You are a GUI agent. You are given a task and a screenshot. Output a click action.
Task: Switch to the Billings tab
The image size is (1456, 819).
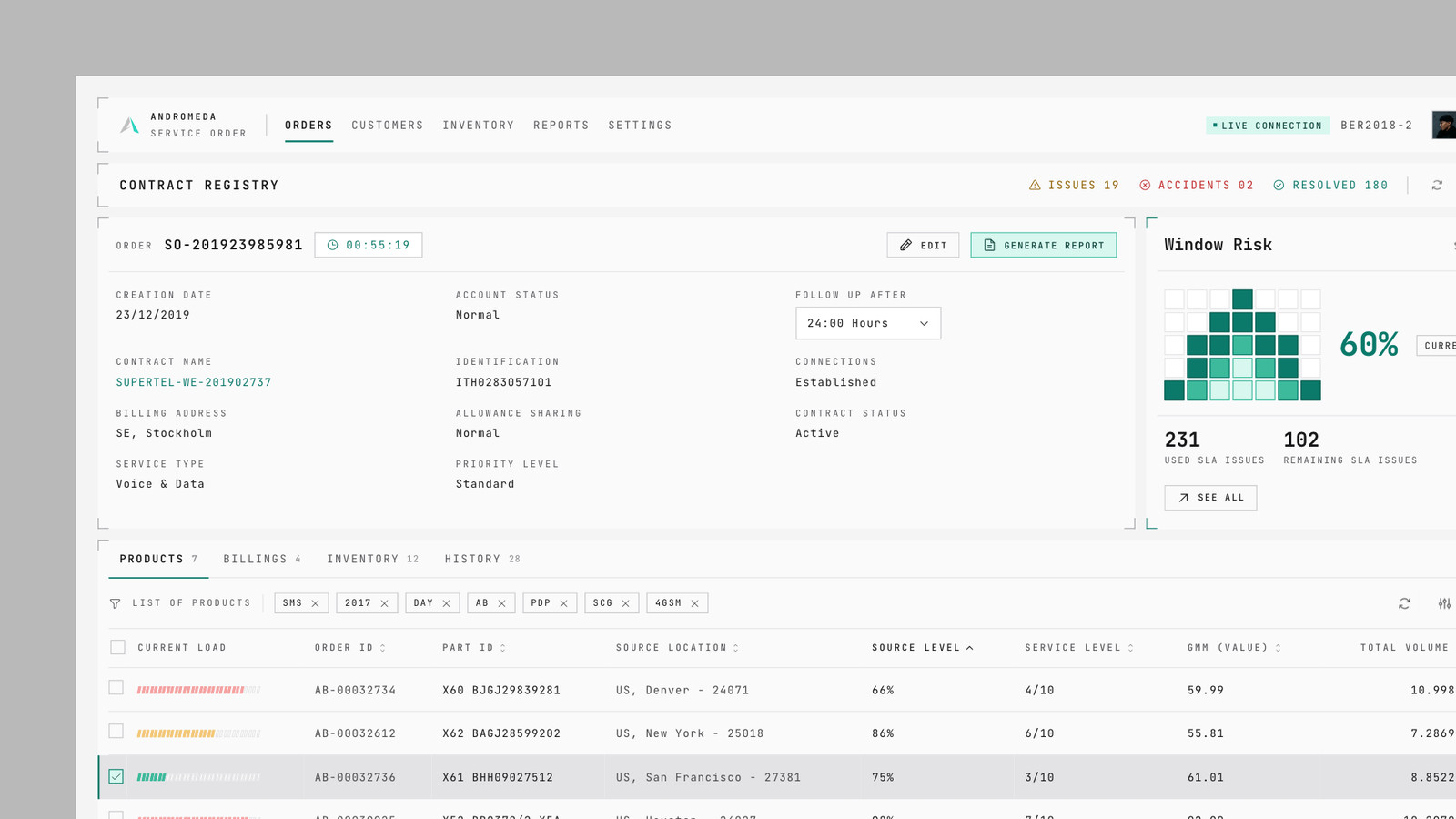click(262, 559)
